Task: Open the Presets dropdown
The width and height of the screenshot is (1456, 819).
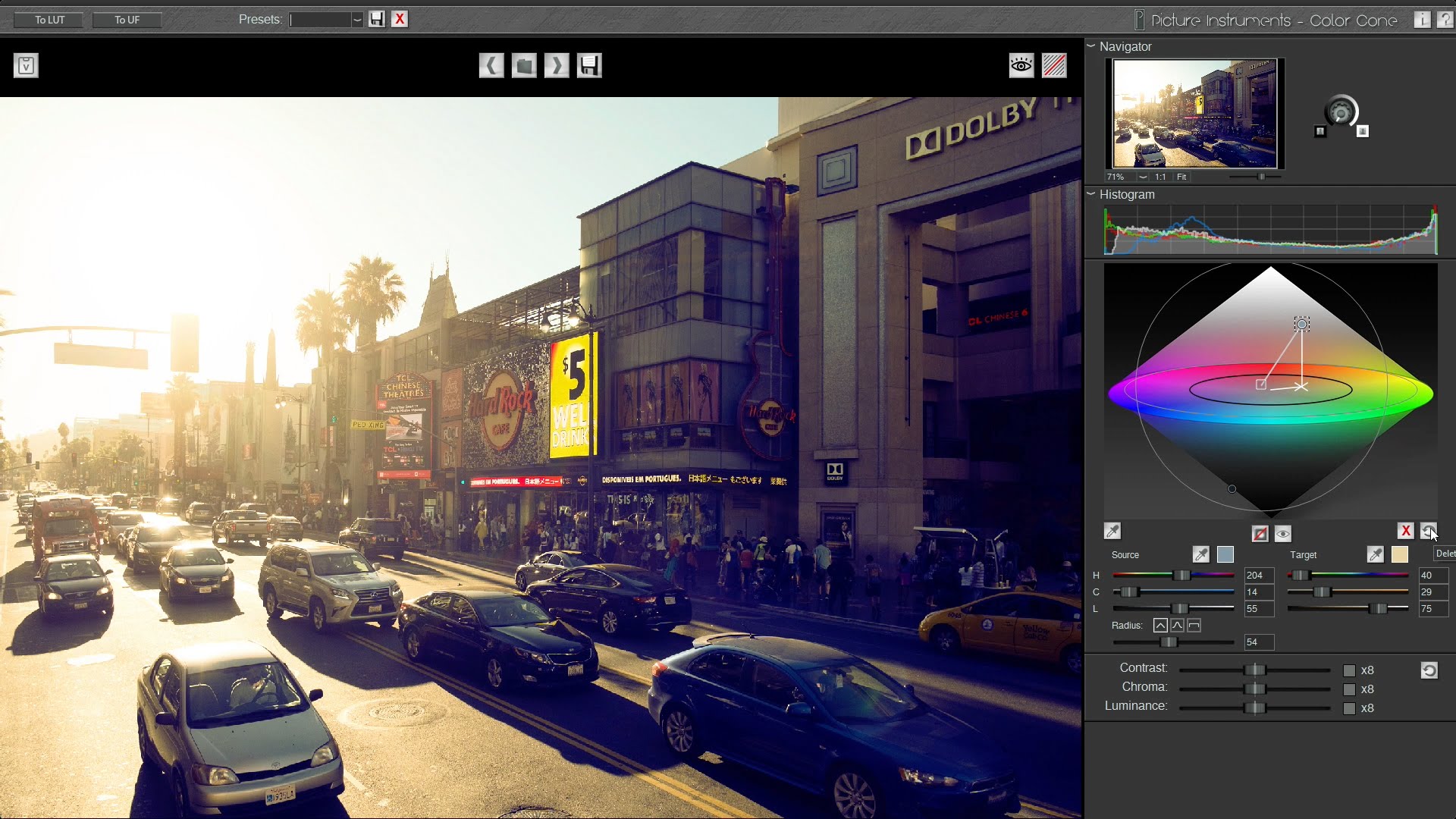Action: (x=356, y=20)
